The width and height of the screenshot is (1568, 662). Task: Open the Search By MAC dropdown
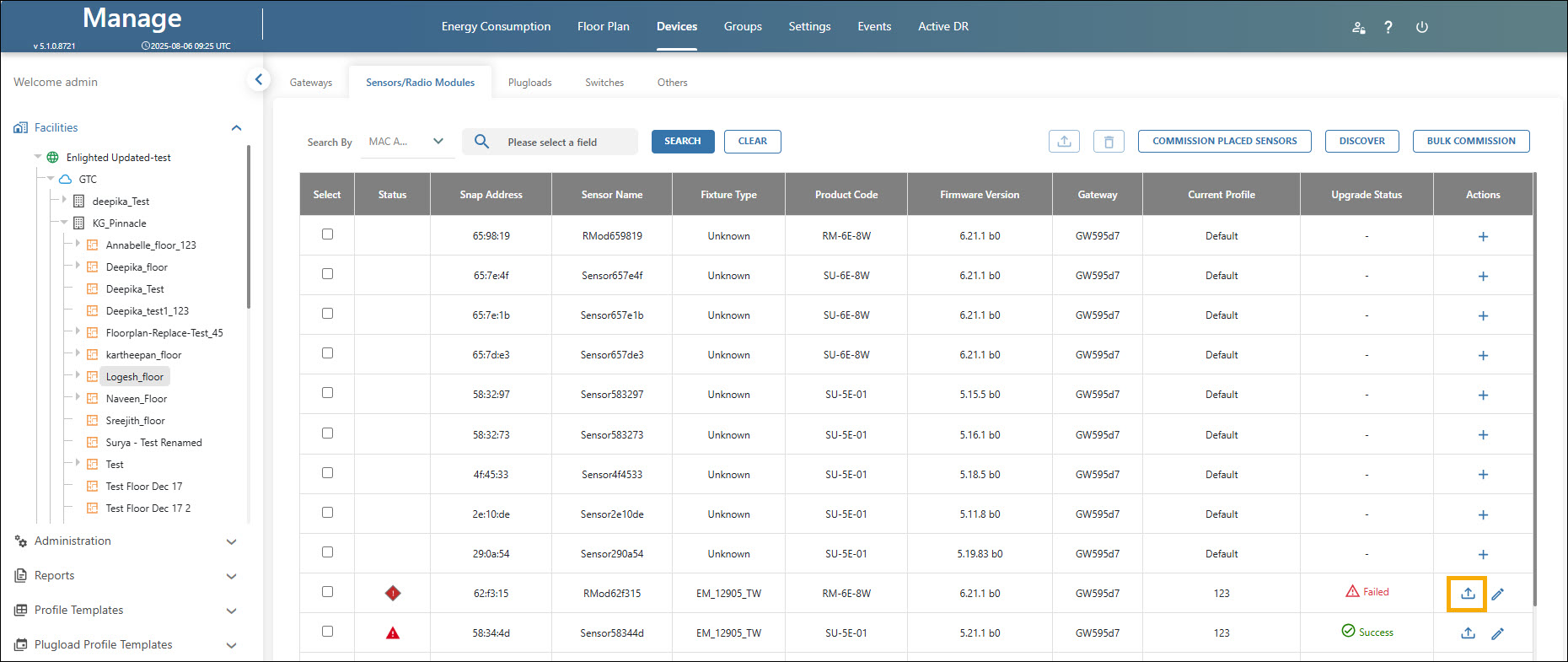coord(408,142)
